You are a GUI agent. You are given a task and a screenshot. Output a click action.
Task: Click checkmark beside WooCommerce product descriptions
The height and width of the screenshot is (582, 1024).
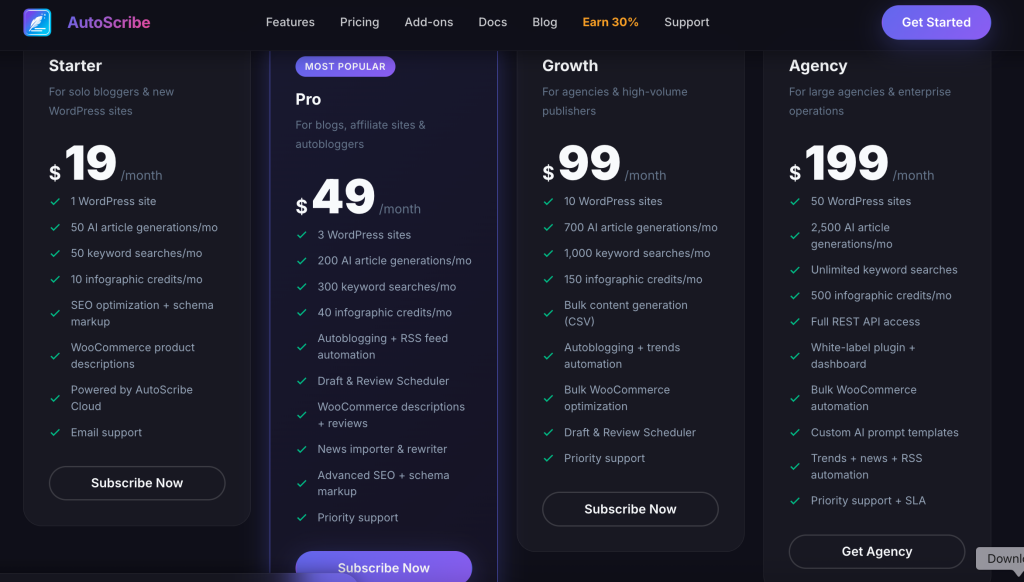(x=55, y=356)
